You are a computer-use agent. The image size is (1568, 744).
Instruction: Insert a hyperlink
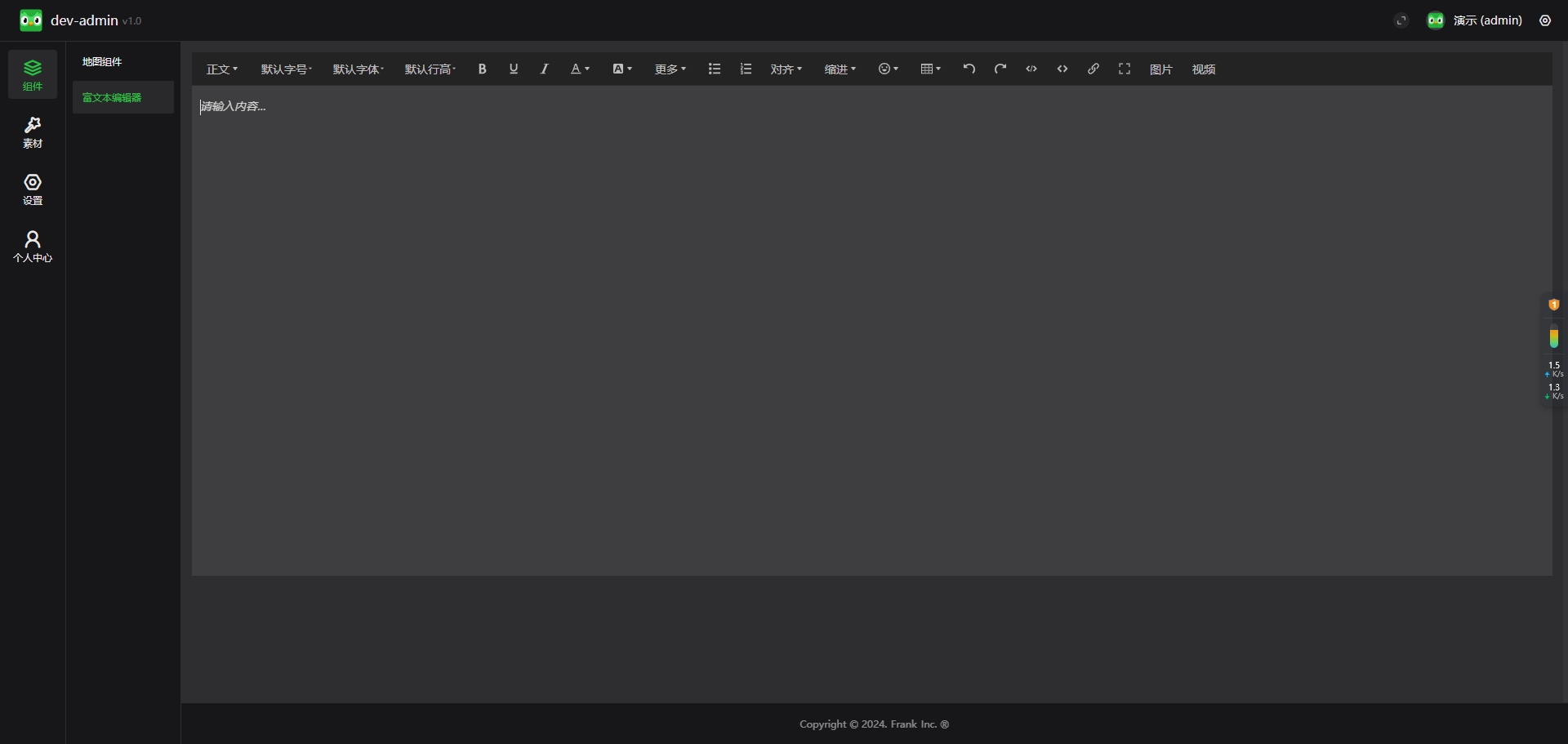1094,69
